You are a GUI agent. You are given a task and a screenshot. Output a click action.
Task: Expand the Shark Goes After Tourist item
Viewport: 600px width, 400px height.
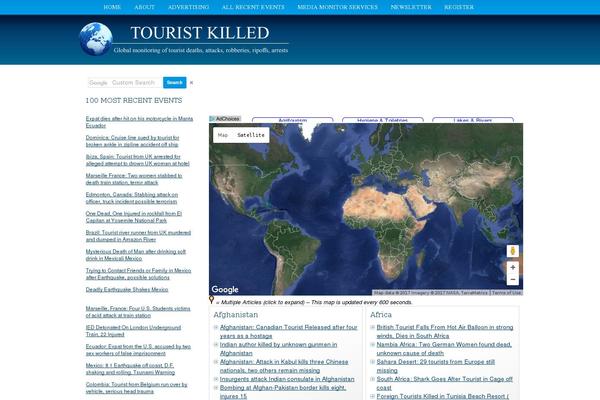pos(372,379)
